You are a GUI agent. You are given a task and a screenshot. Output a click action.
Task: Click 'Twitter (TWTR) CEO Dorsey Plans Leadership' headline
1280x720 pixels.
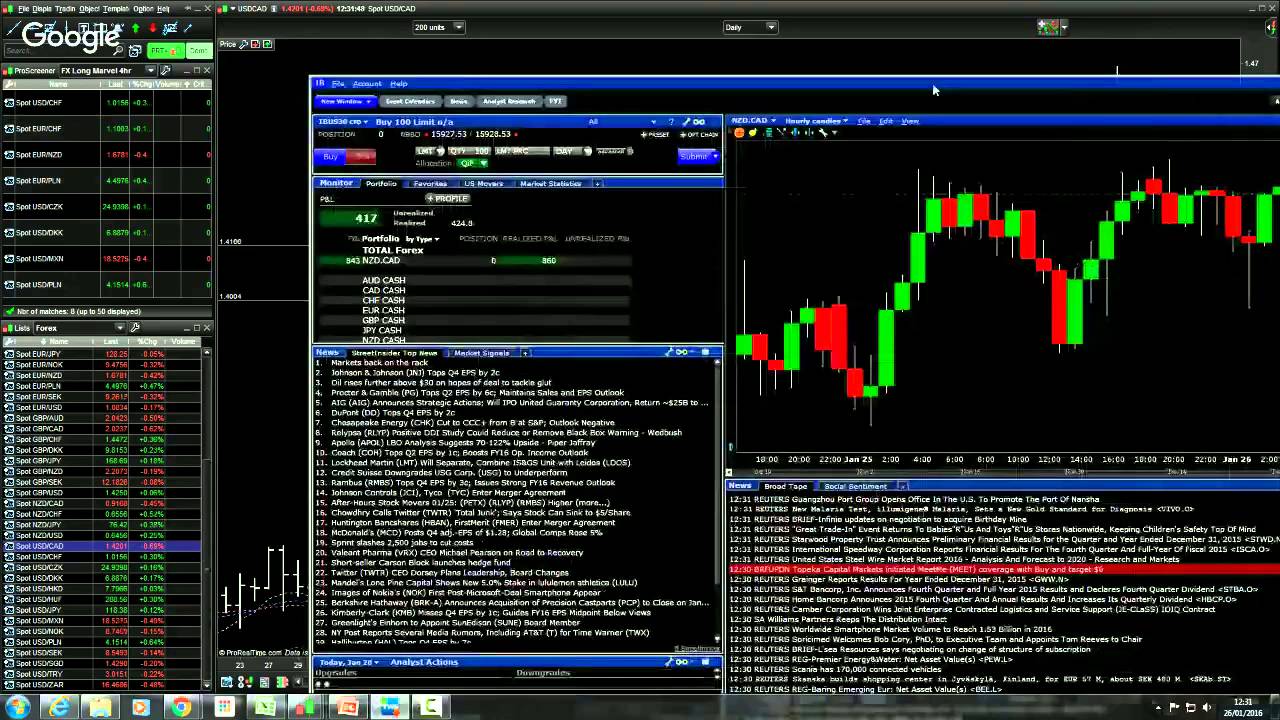point(450,573)
